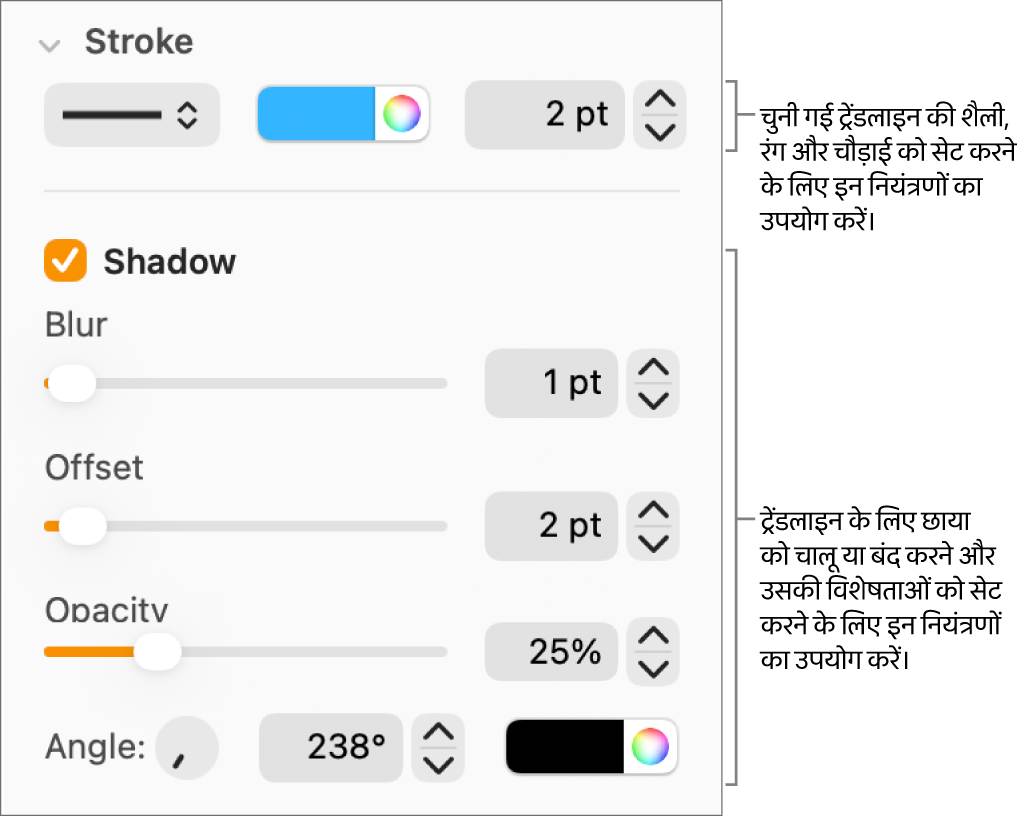Click the Offset 2 pt value field

[x=551, y=526]
